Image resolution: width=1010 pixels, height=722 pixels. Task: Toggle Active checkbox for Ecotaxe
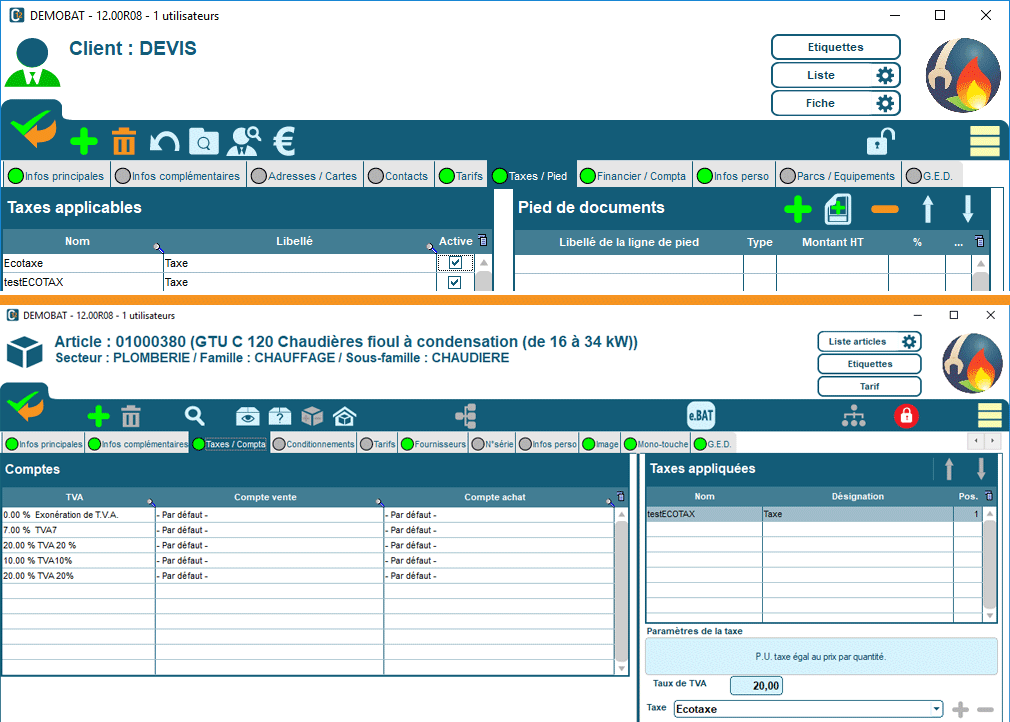coord(455,263)
